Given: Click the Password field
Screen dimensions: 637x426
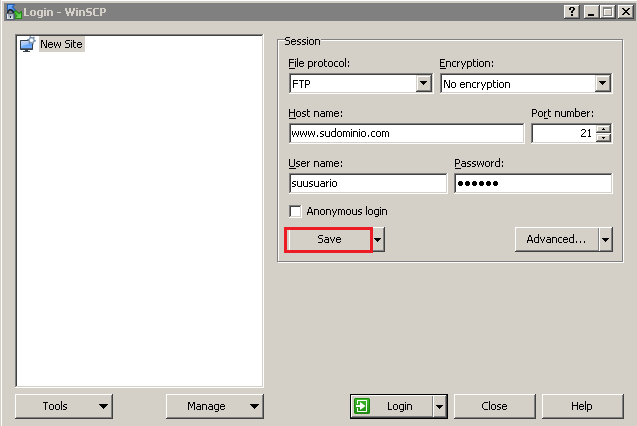Looking at the screenshot, I should point(533,183).
